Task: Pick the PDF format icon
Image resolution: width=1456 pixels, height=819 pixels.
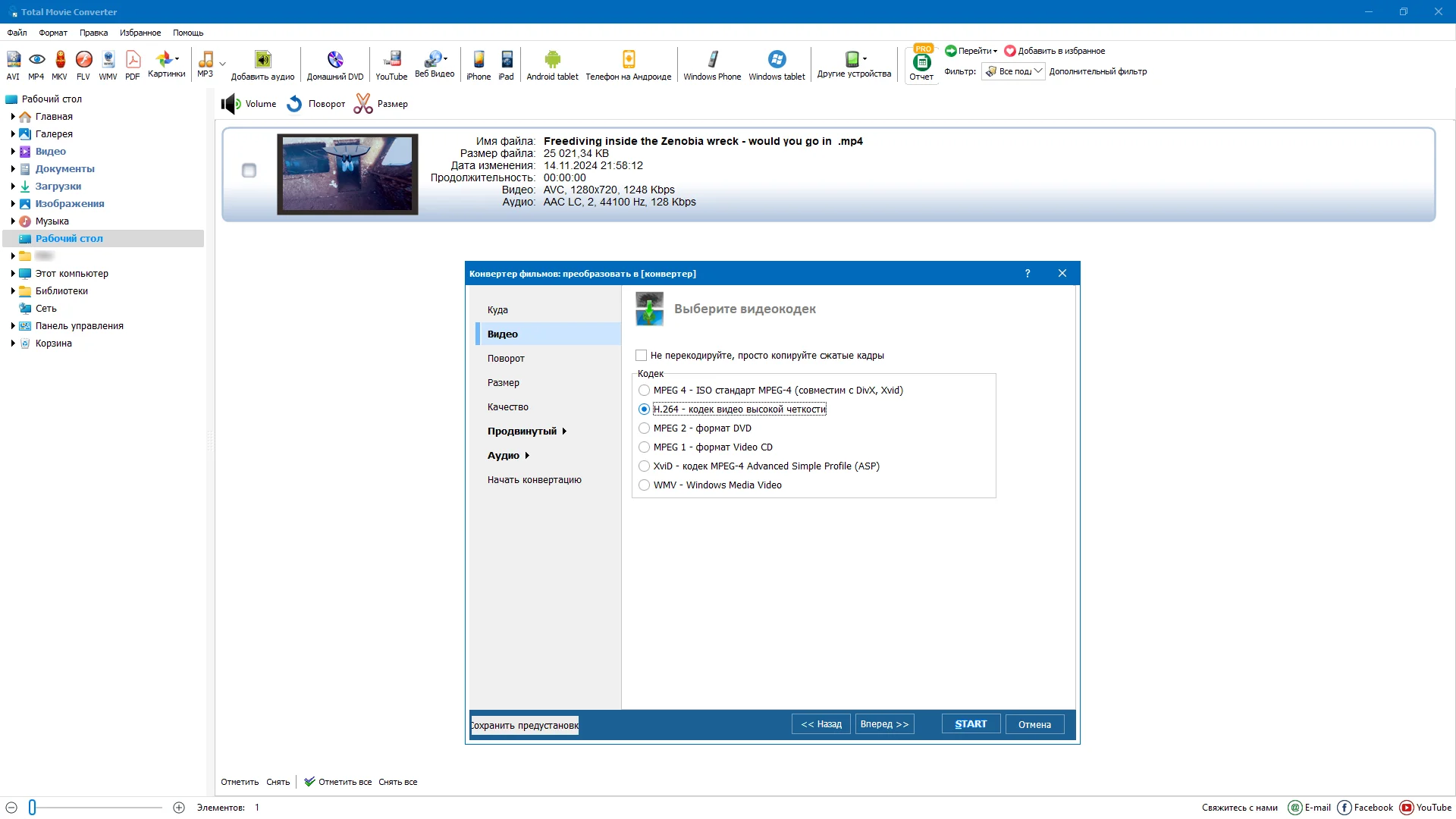Action: 133,65
